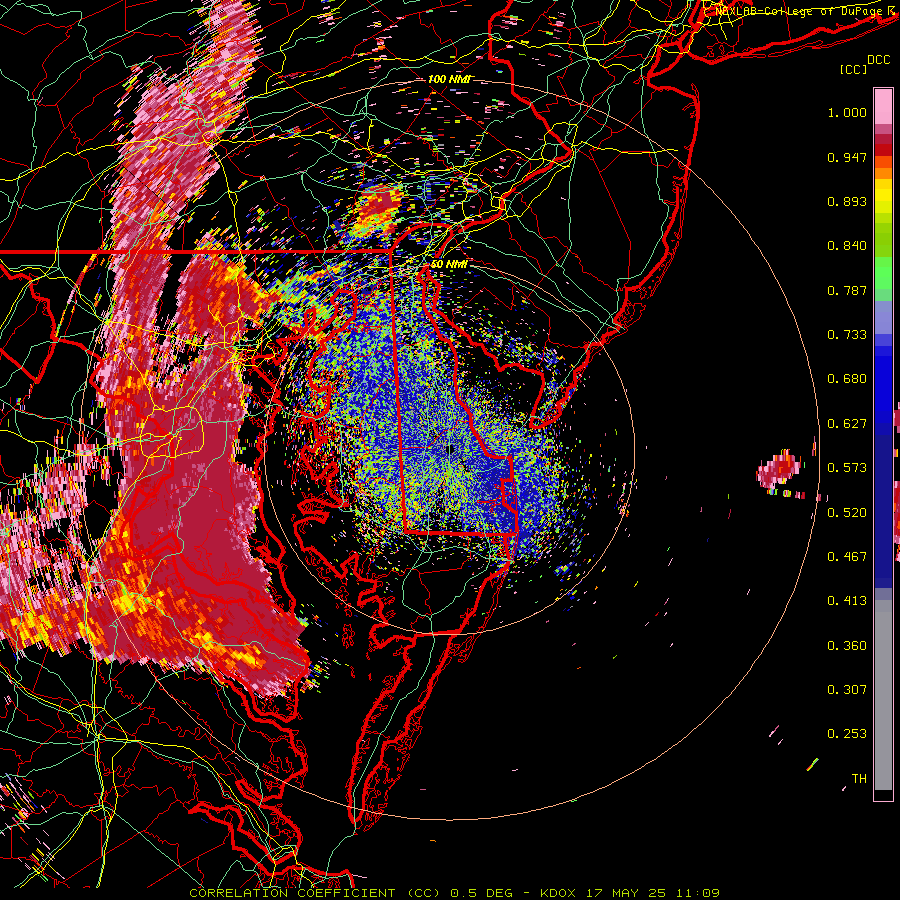This screenshot has height=900, width=900.
Task: Click the DCC label above the color scale
Action: click(x=878, y=60)
